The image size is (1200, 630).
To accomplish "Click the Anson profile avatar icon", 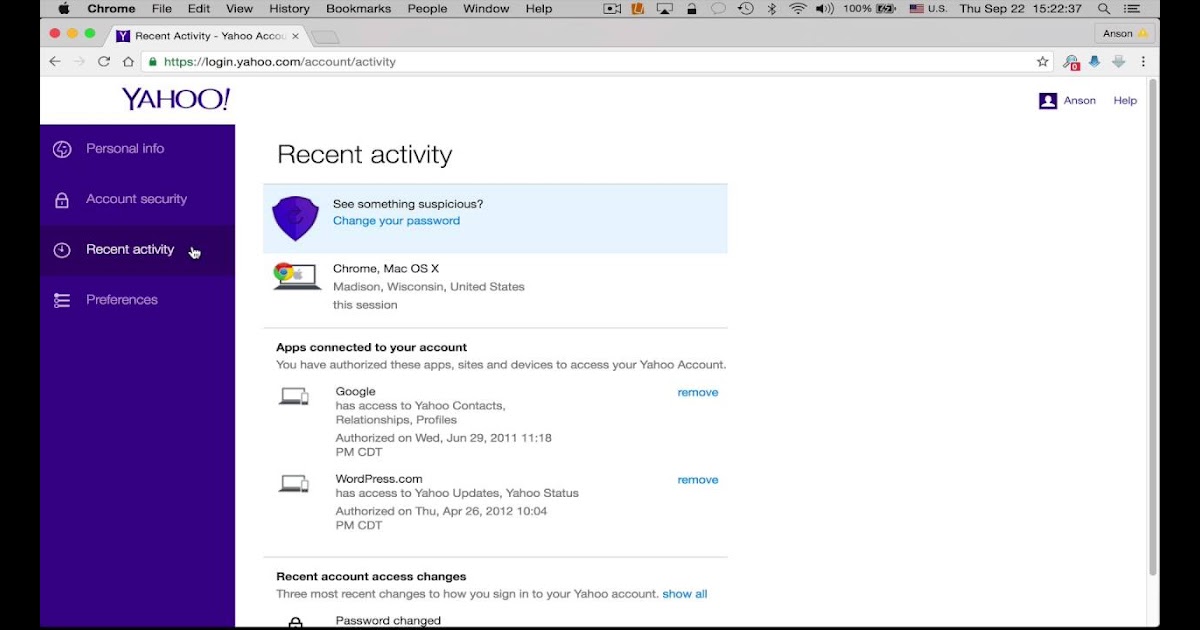I will coord(1048,101).
